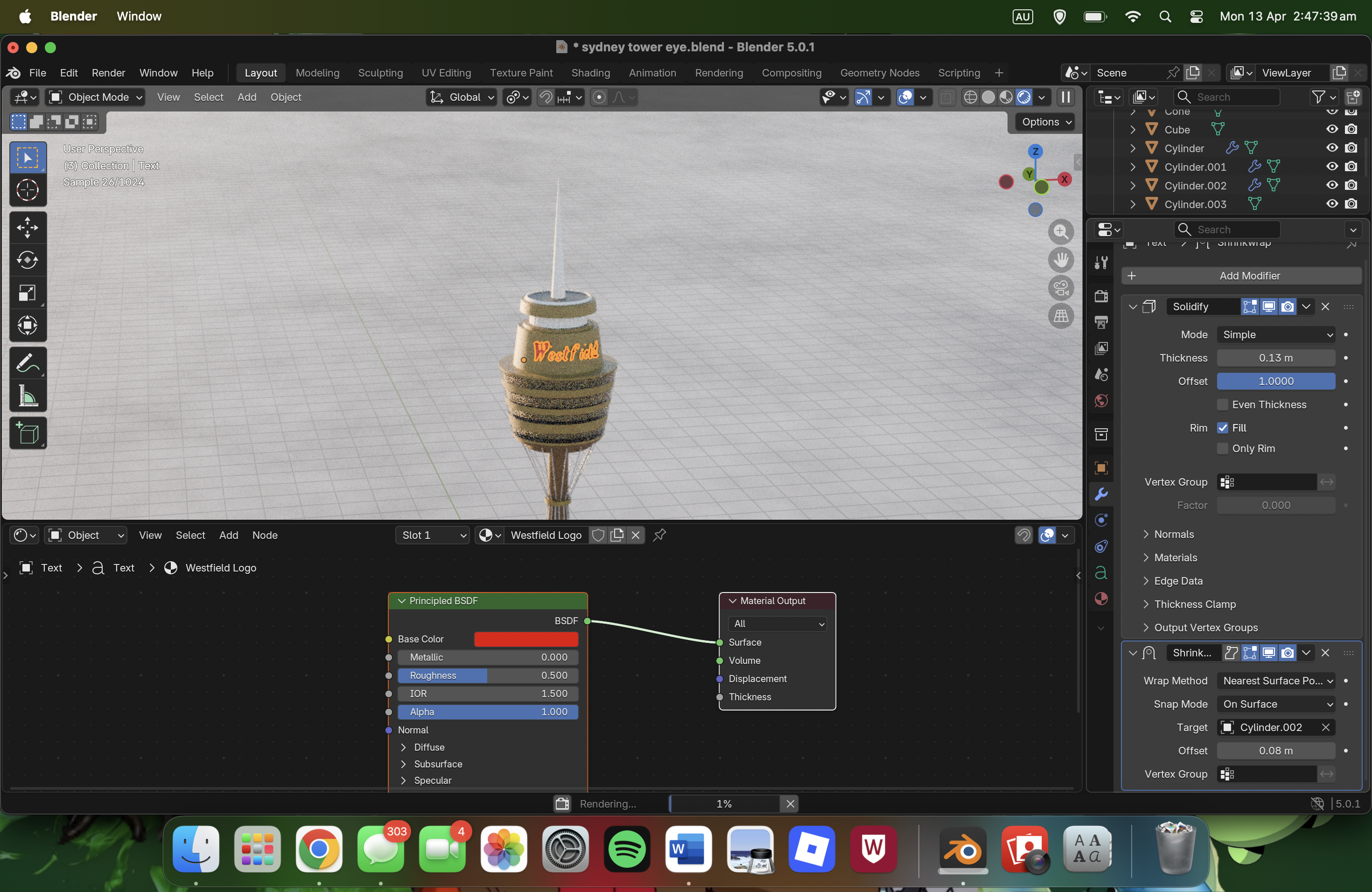
Task: Click the Add Modifier button
Action: point(1241,276)
